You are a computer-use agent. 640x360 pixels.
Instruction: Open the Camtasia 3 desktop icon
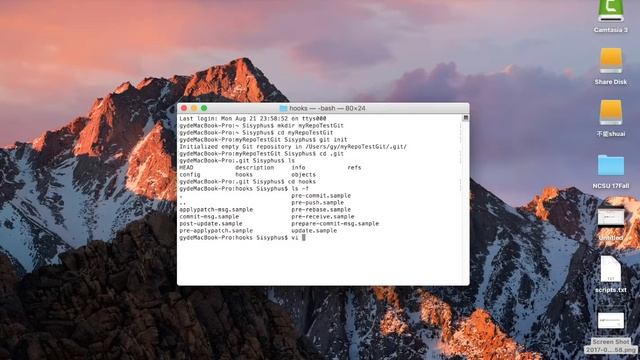(x=611, y=11)
